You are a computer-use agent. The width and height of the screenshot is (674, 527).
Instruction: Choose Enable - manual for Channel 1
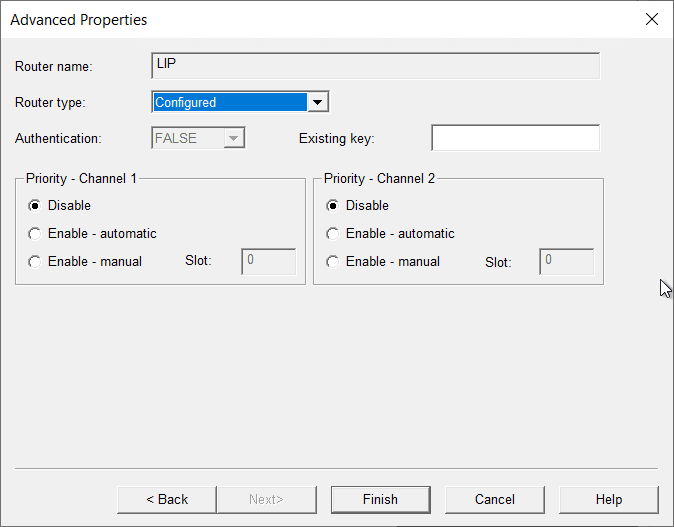(36, 262)
